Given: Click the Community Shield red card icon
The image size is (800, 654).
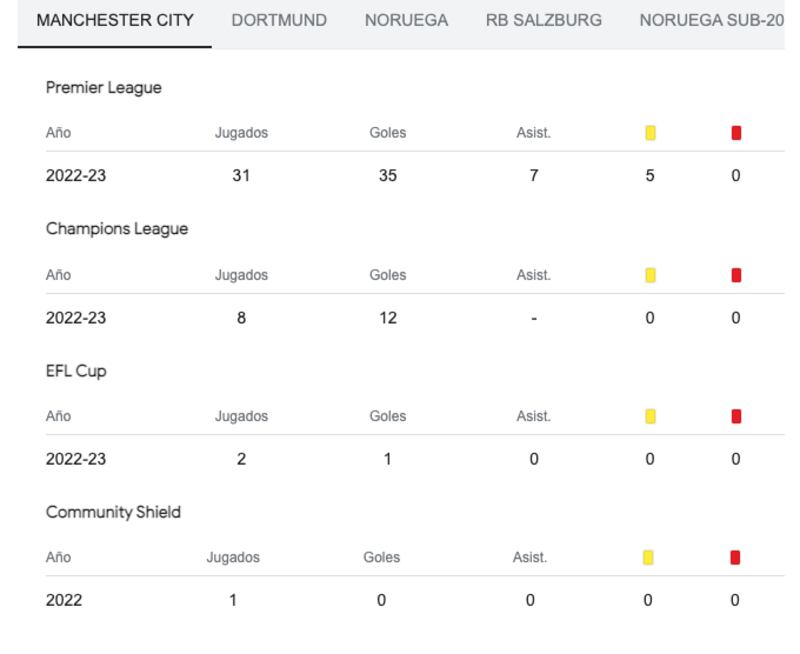Looking at the screenshot, I should (x=735, y=558).
